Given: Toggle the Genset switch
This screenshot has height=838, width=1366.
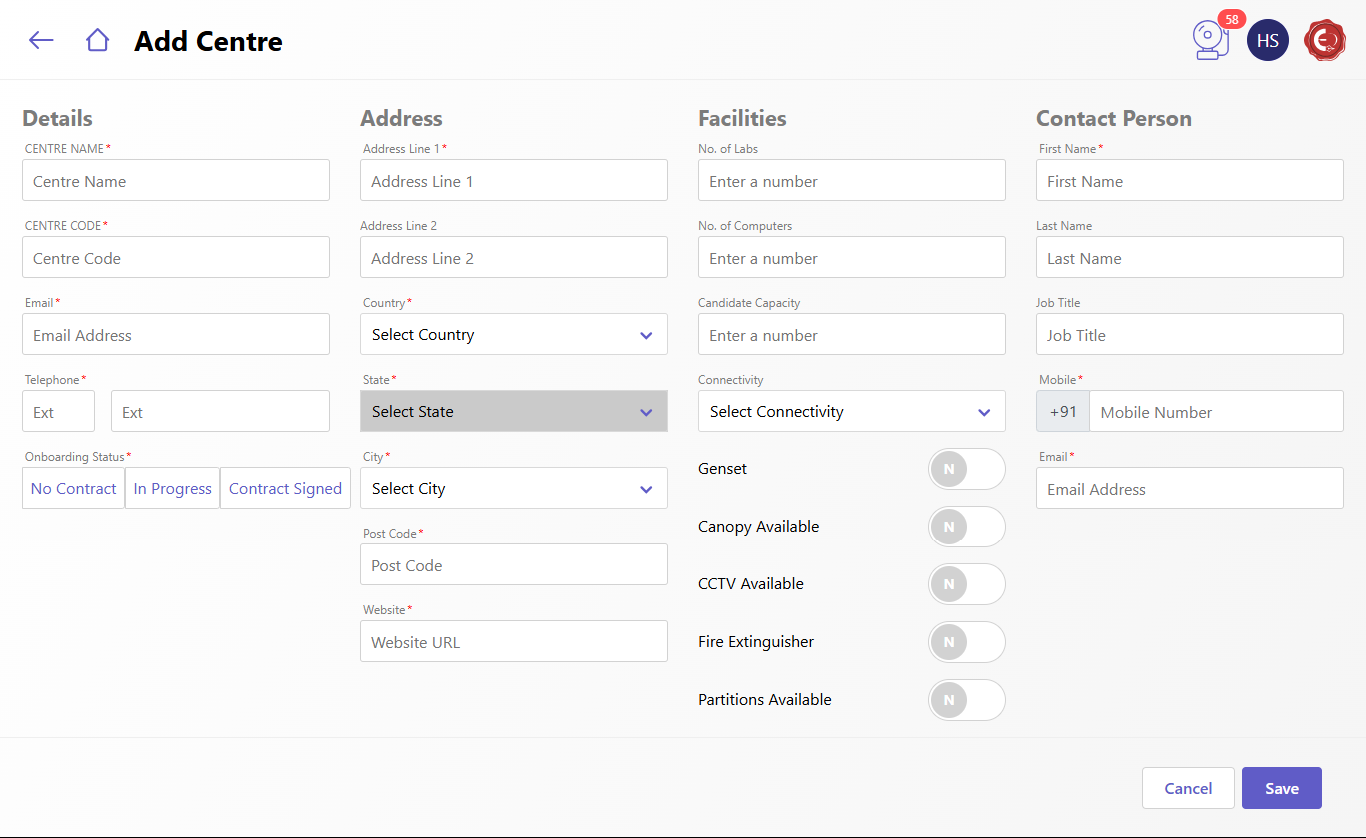Looking at the screenshot, I should (x=966, y=469).
